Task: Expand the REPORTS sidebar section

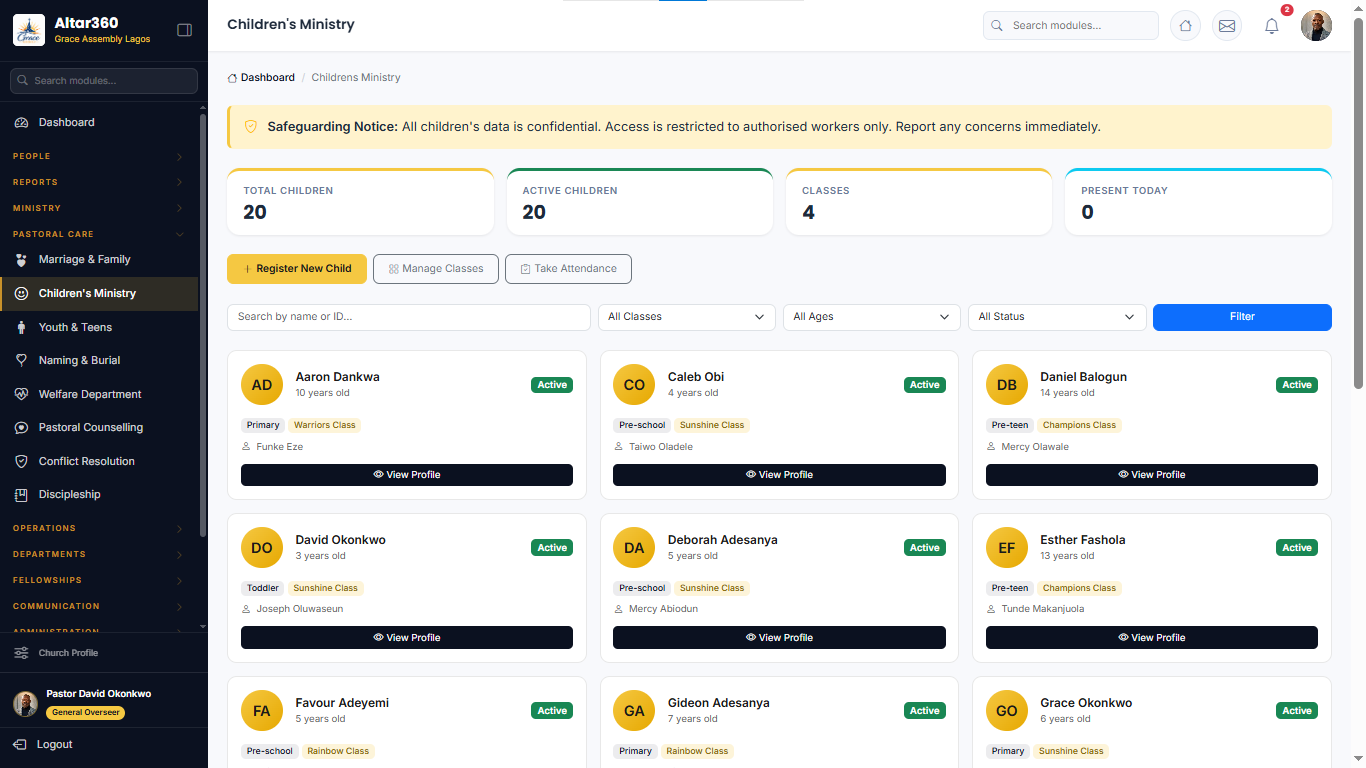Action: tap(98, 182)
